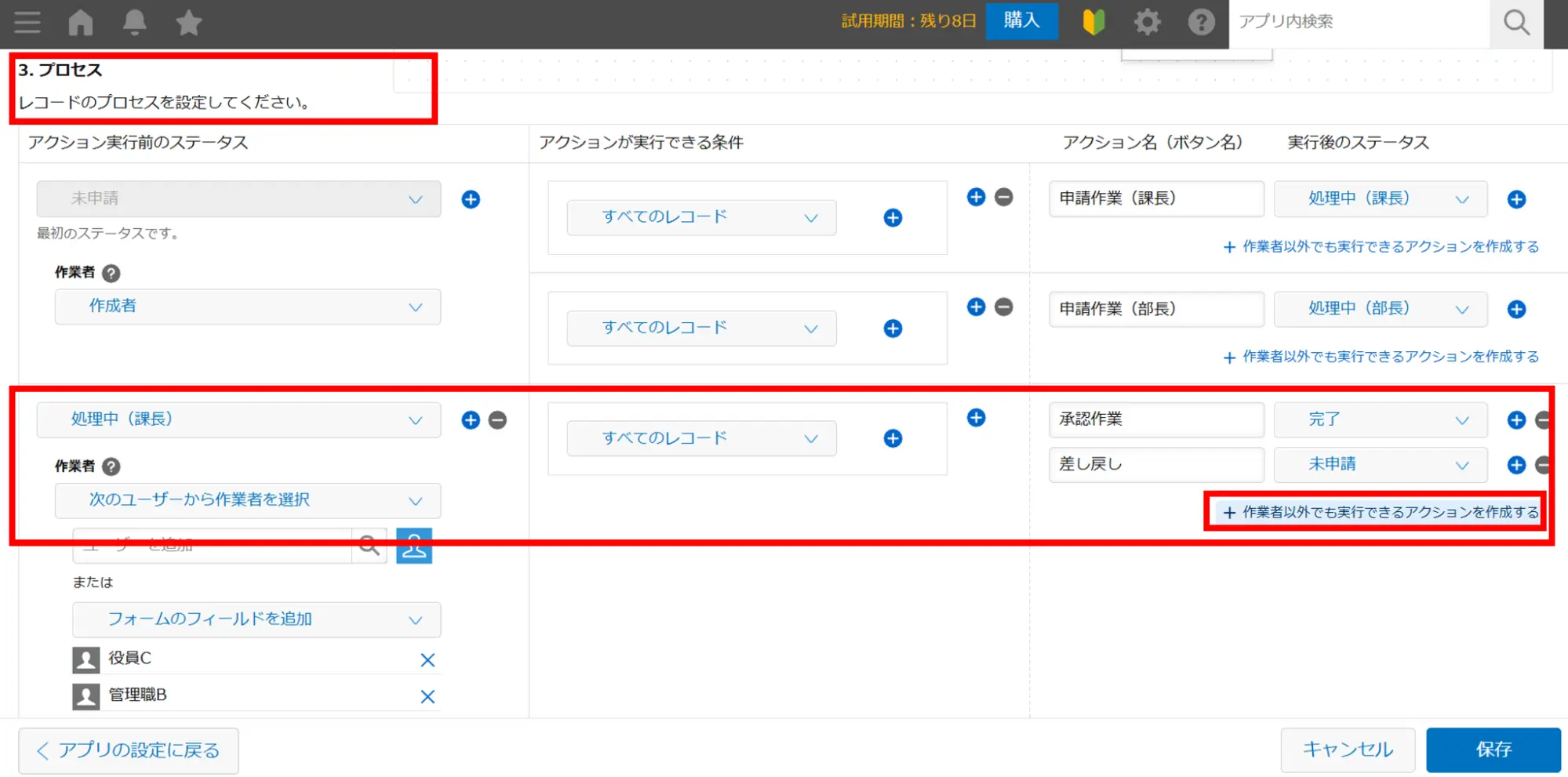
Task: Open favorites star icon
Action: (188, 22)
